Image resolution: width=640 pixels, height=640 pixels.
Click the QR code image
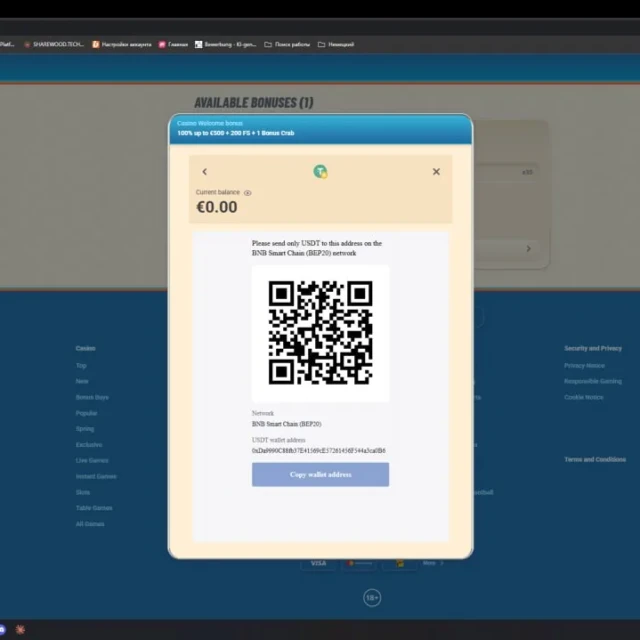(320, 333)
